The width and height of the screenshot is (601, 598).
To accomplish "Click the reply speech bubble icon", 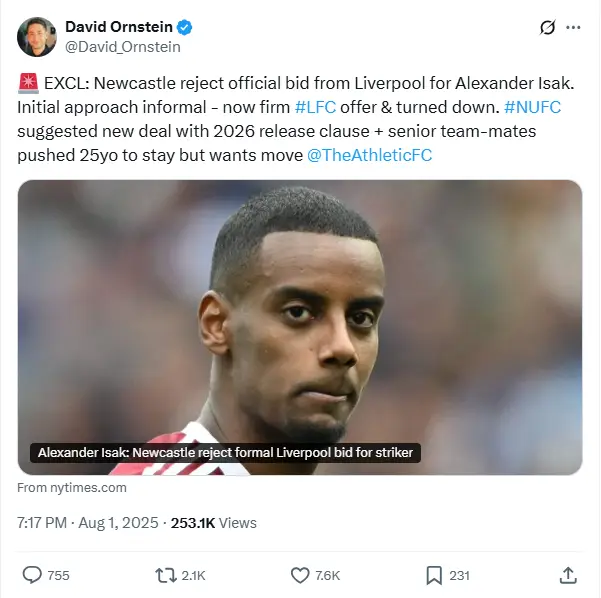I will point(32,575).
